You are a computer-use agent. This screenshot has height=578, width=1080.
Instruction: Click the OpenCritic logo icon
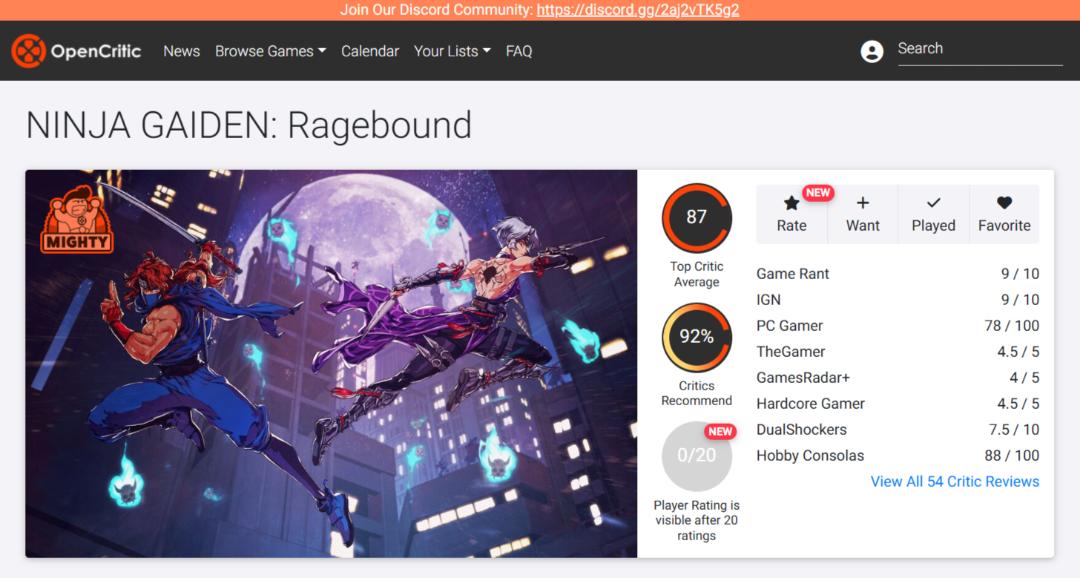pos(28,51)
